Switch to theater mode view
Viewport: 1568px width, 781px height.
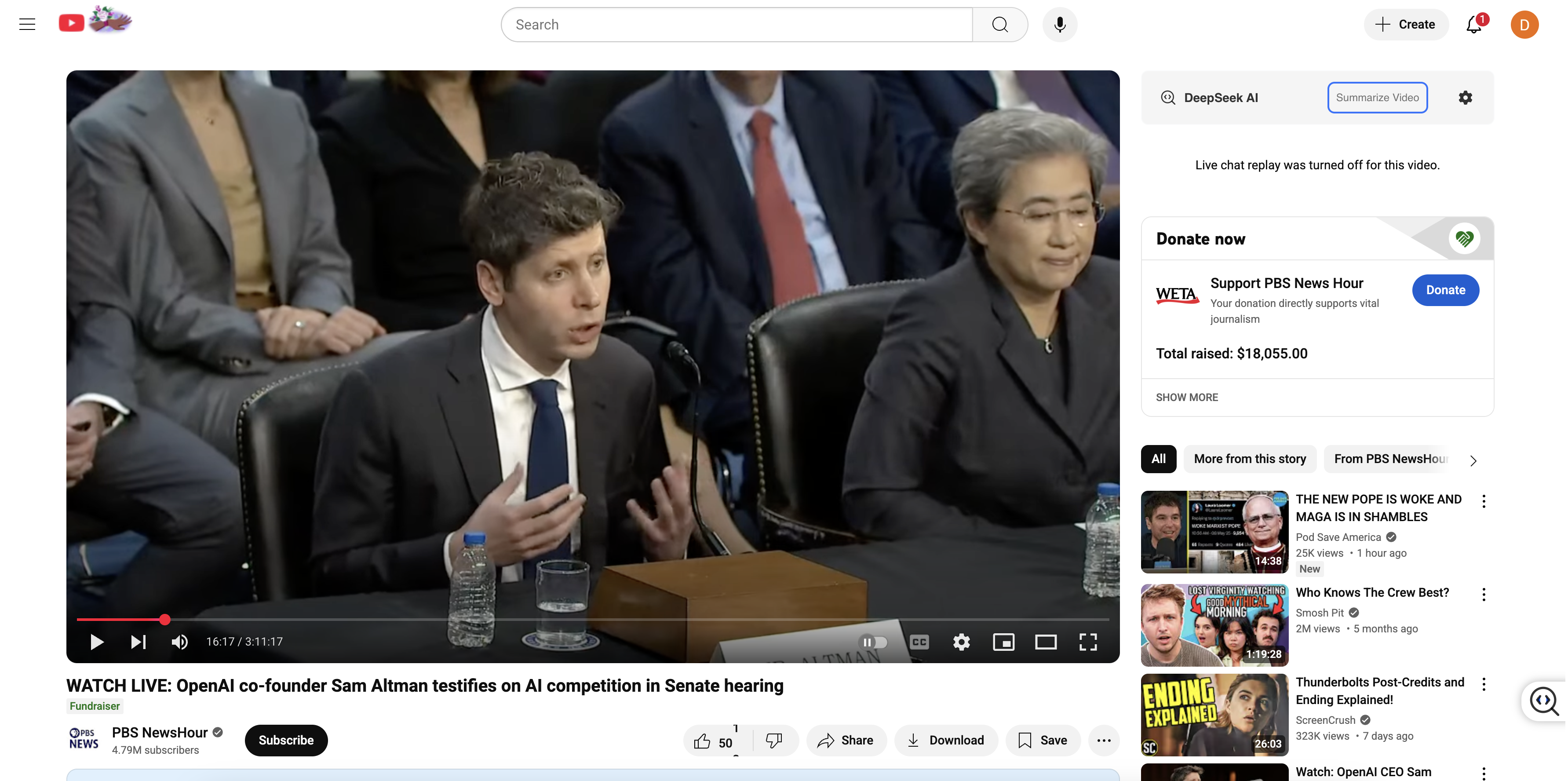[1046, 642]
